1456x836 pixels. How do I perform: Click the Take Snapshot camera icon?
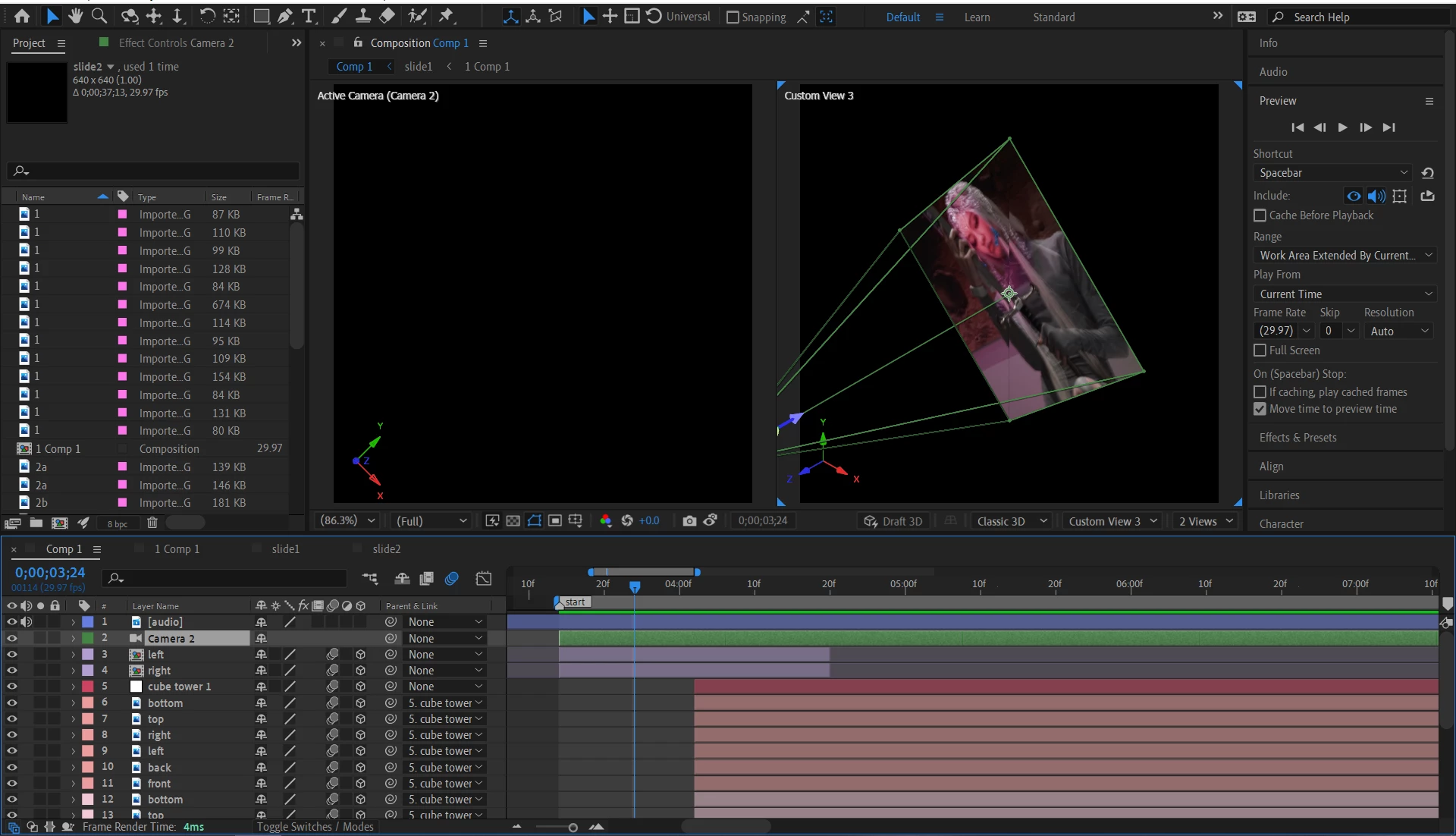(x=689, y=520)
